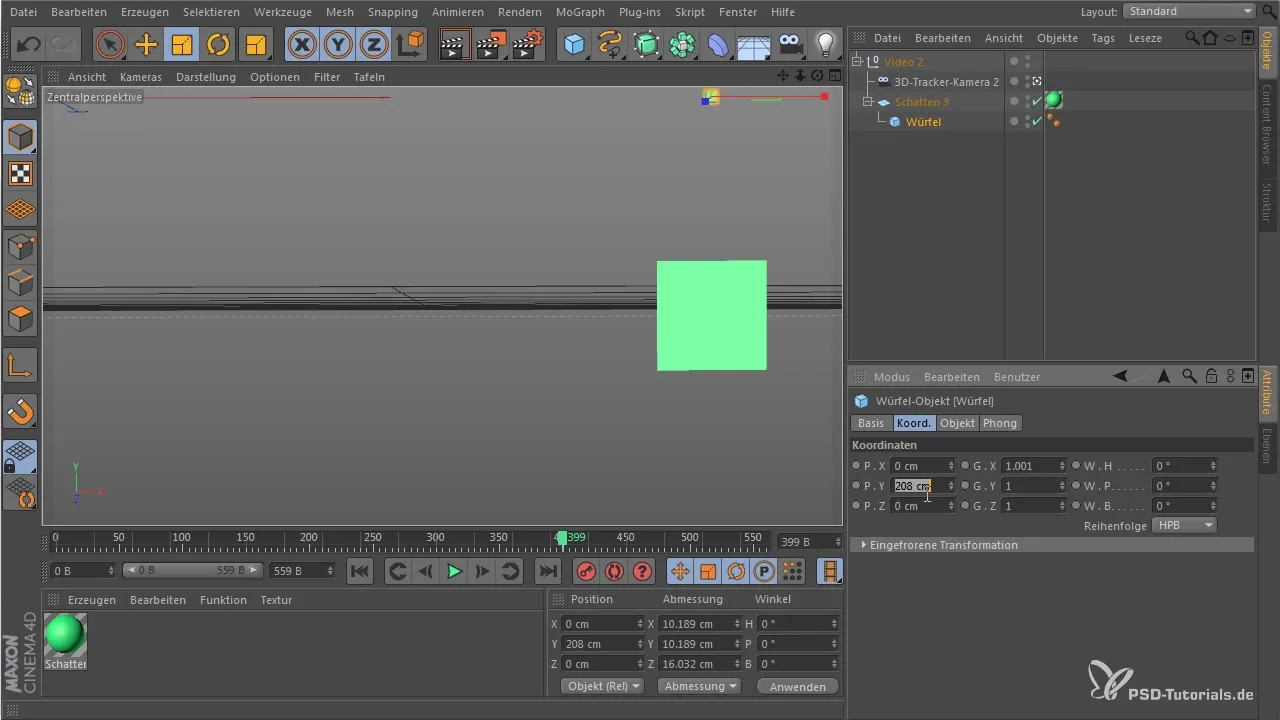Open Reihenfolge HPB dropdown
Viewport: 1280px width, 720px height.
click(x=1184, y=525)
